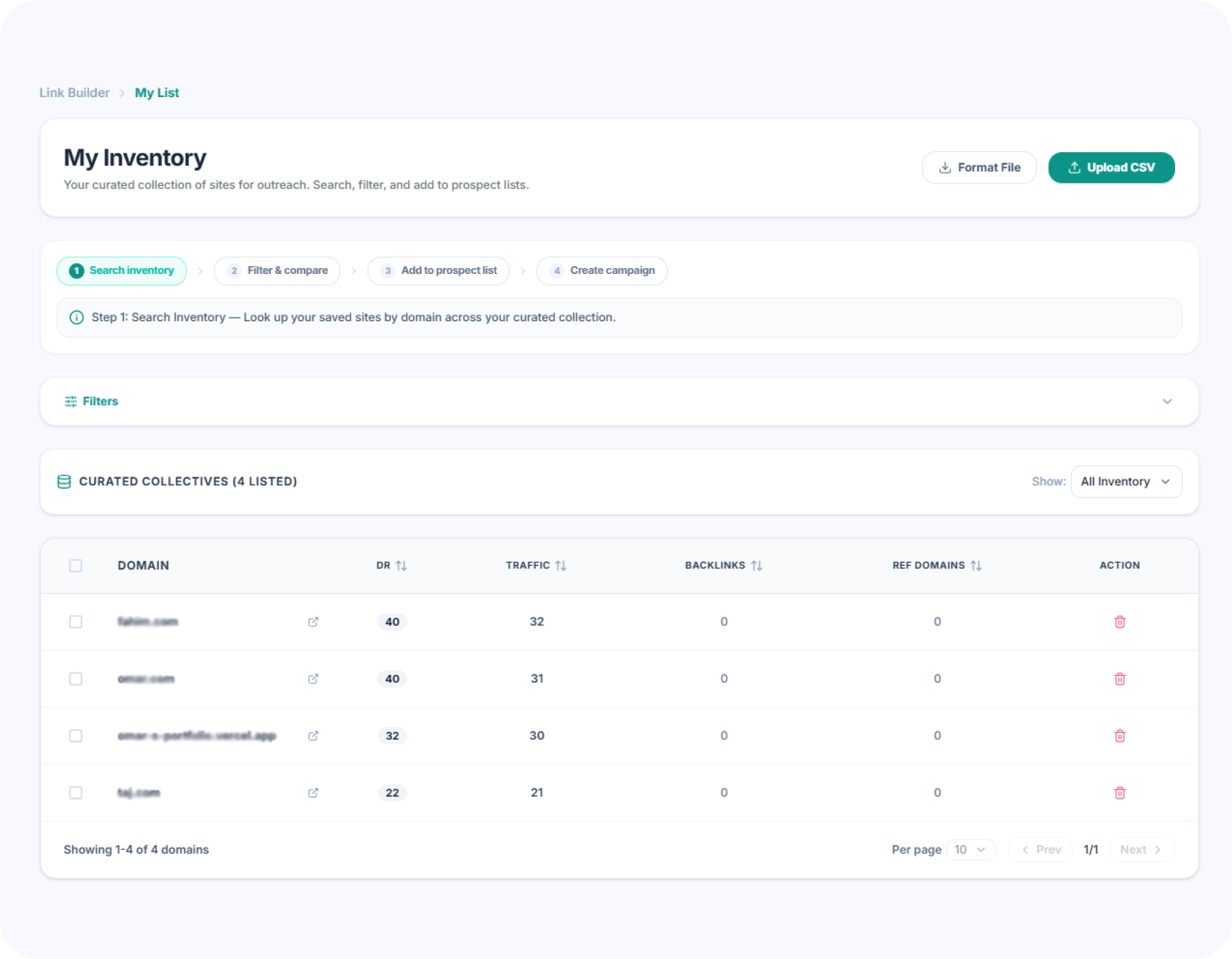Click the info icon beside Step 1 text
Viewport: 1232px width, 959px height.
(77, 317)
